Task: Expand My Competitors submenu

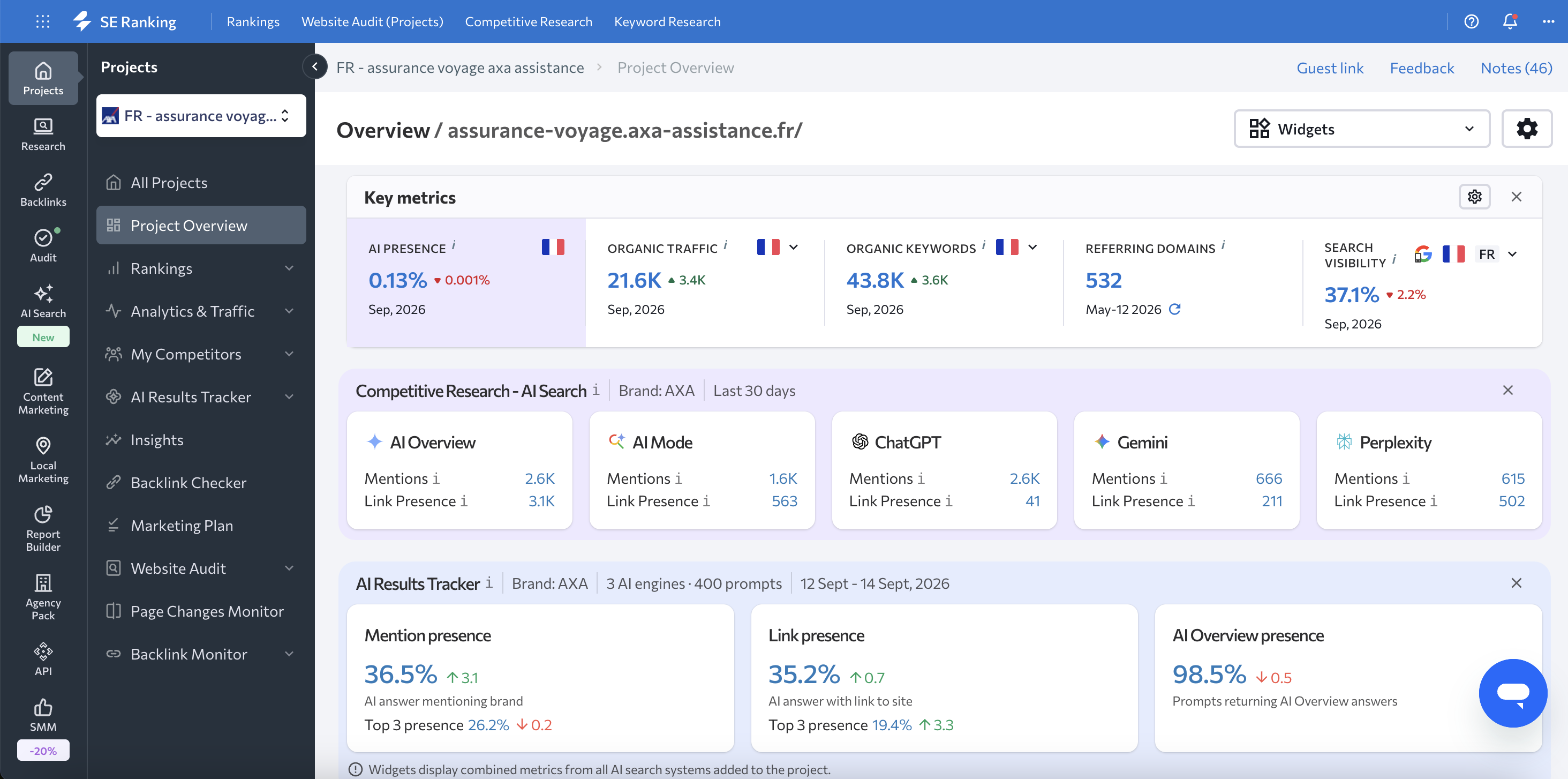Action: click(x=289, y=354)
